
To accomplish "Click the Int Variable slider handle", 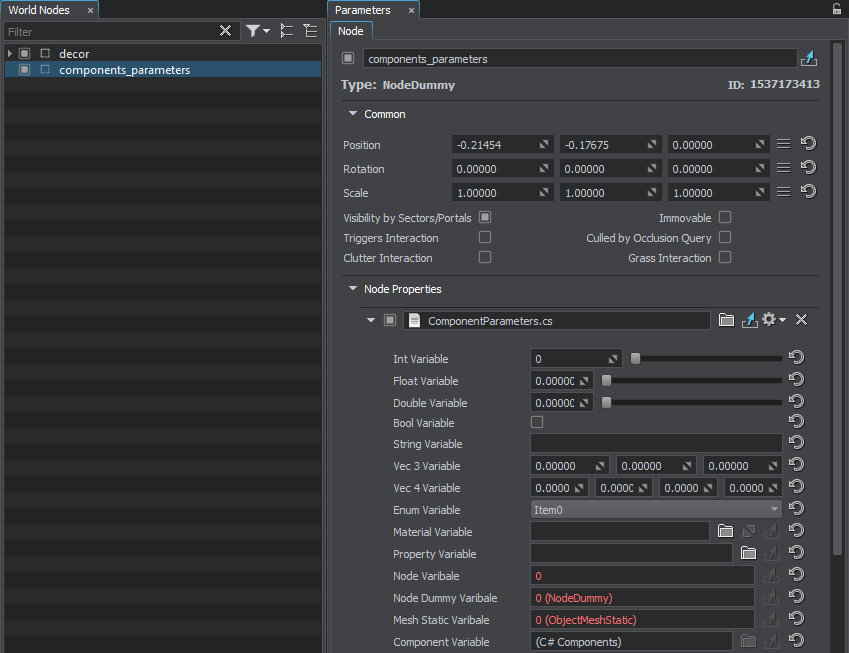I will pyautogui.click(x=635, y=358).
